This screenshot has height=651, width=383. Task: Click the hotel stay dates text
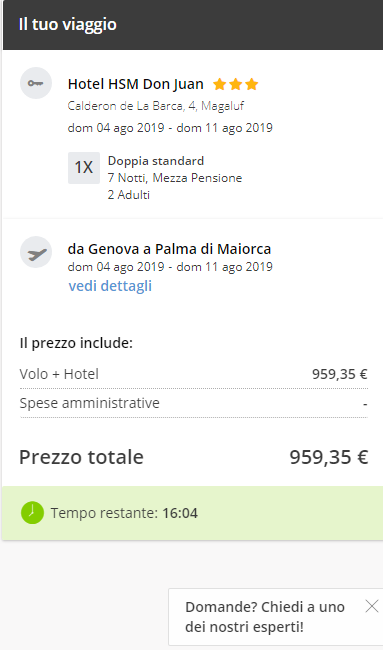pos(170,127)
